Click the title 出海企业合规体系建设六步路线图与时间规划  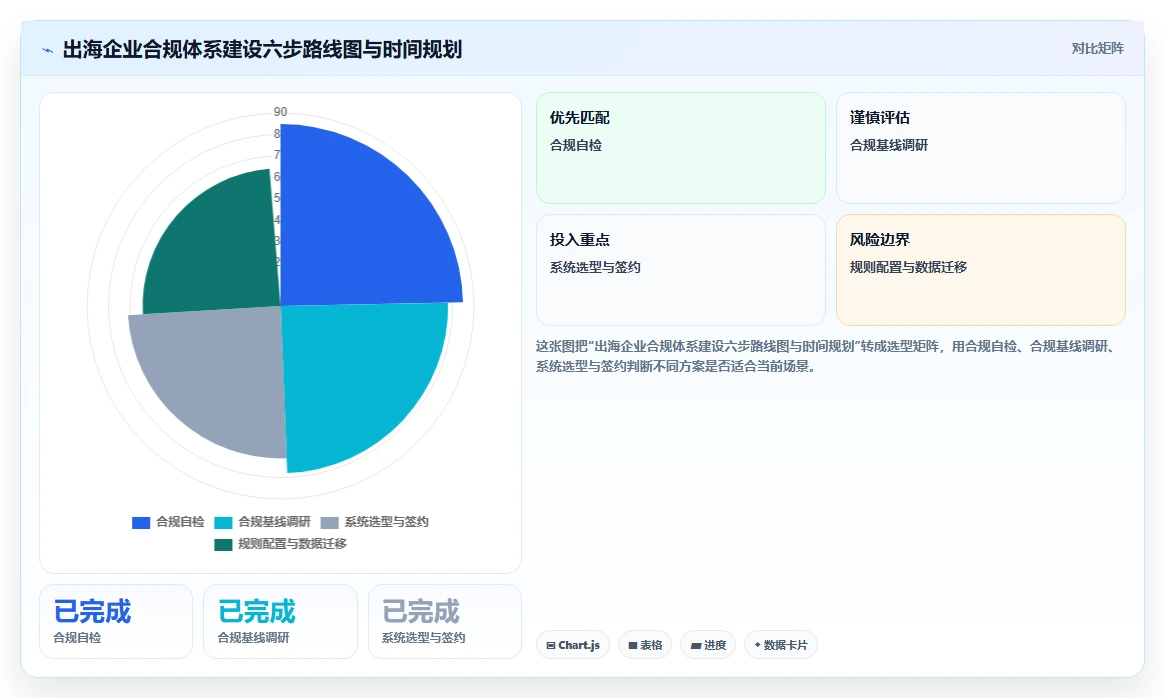262,50
